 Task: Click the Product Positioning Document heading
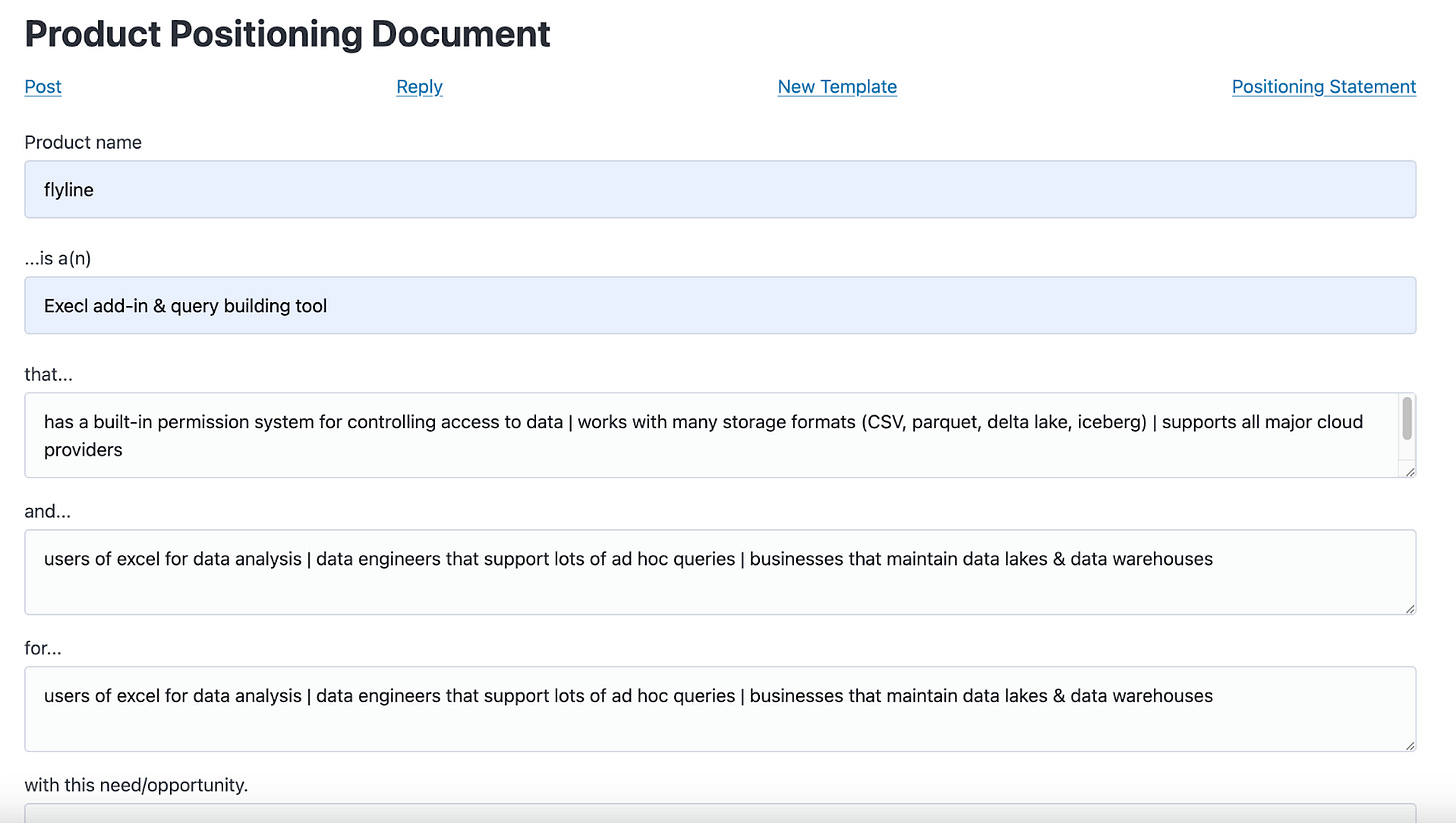coord(287,33)
